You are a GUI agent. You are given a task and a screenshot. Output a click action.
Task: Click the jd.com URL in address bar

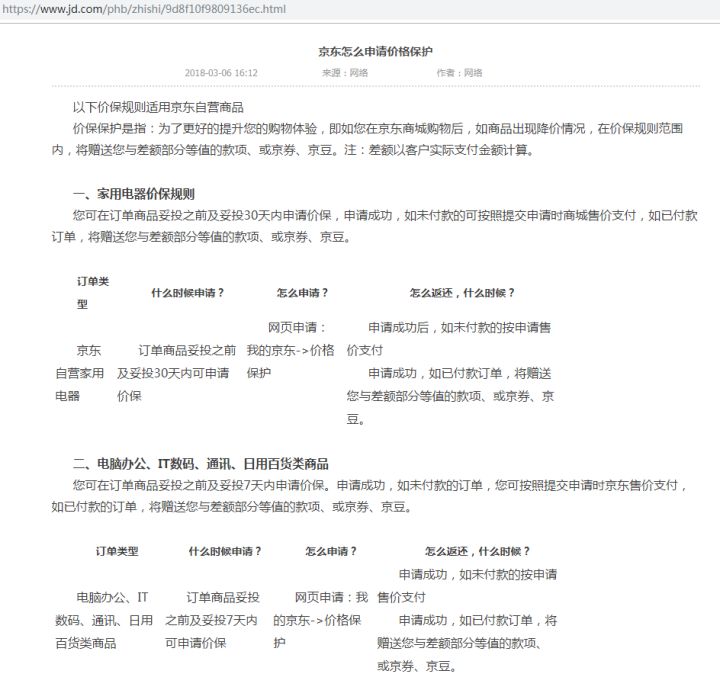[144, 9]
